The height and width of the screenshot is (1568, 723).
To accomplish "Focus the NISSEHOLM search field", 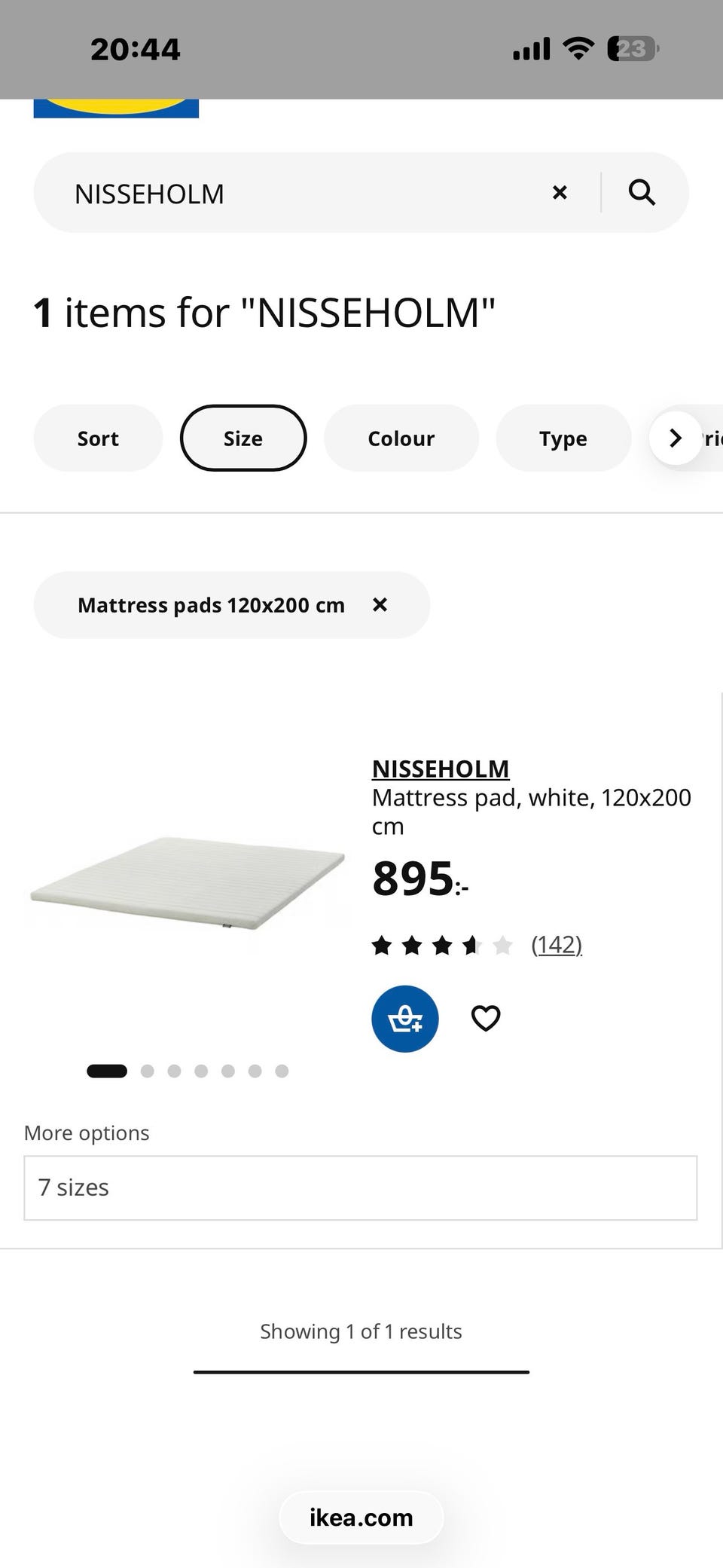I will [x=301, y=194].
